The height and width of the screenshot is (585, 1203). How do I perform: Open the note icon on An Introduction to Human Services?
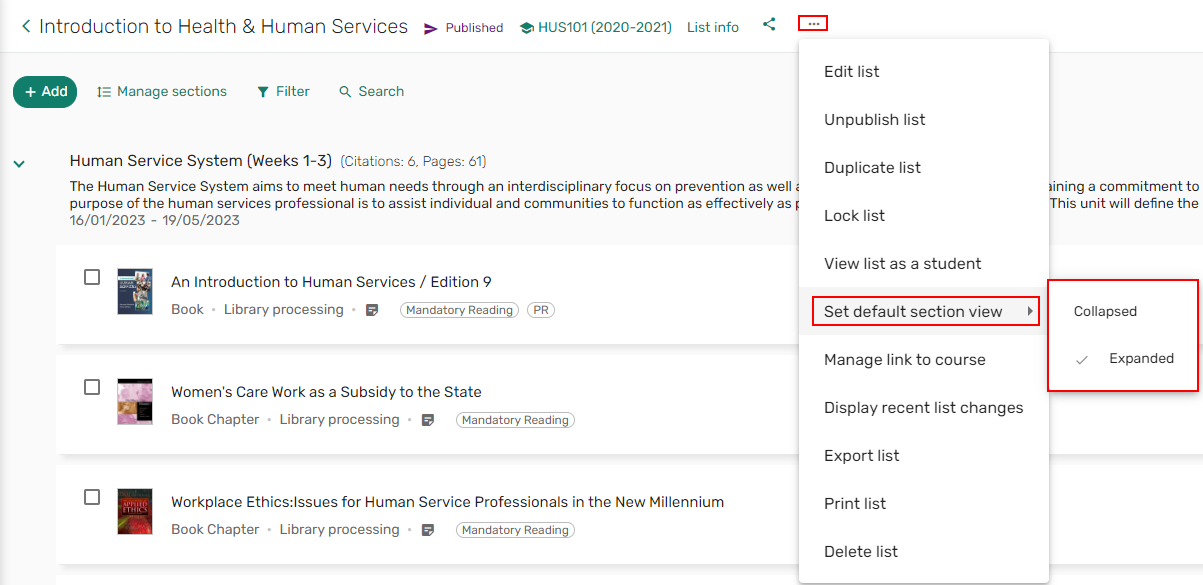tap(372, 310)
